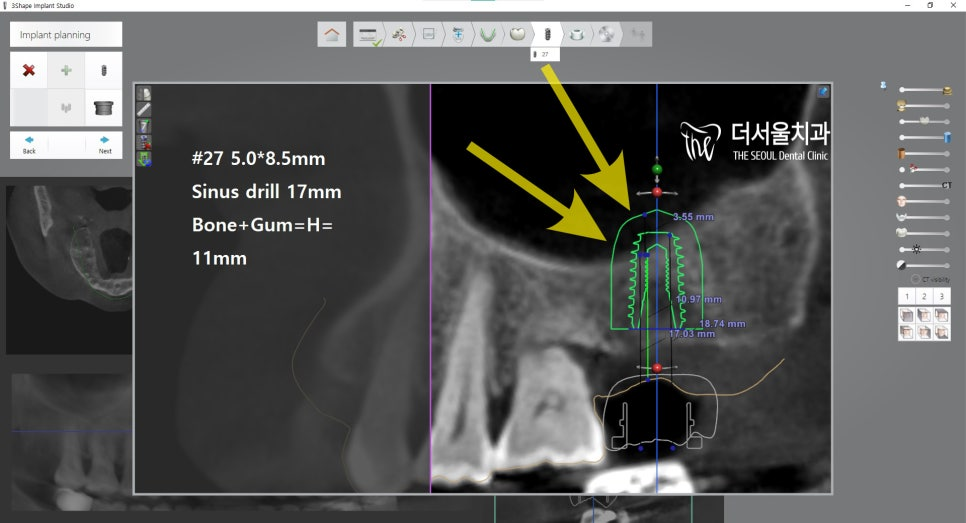966x523 pixels.
Task: Select view preset 1
Action: pyautogui.click(x=906, y=297)
